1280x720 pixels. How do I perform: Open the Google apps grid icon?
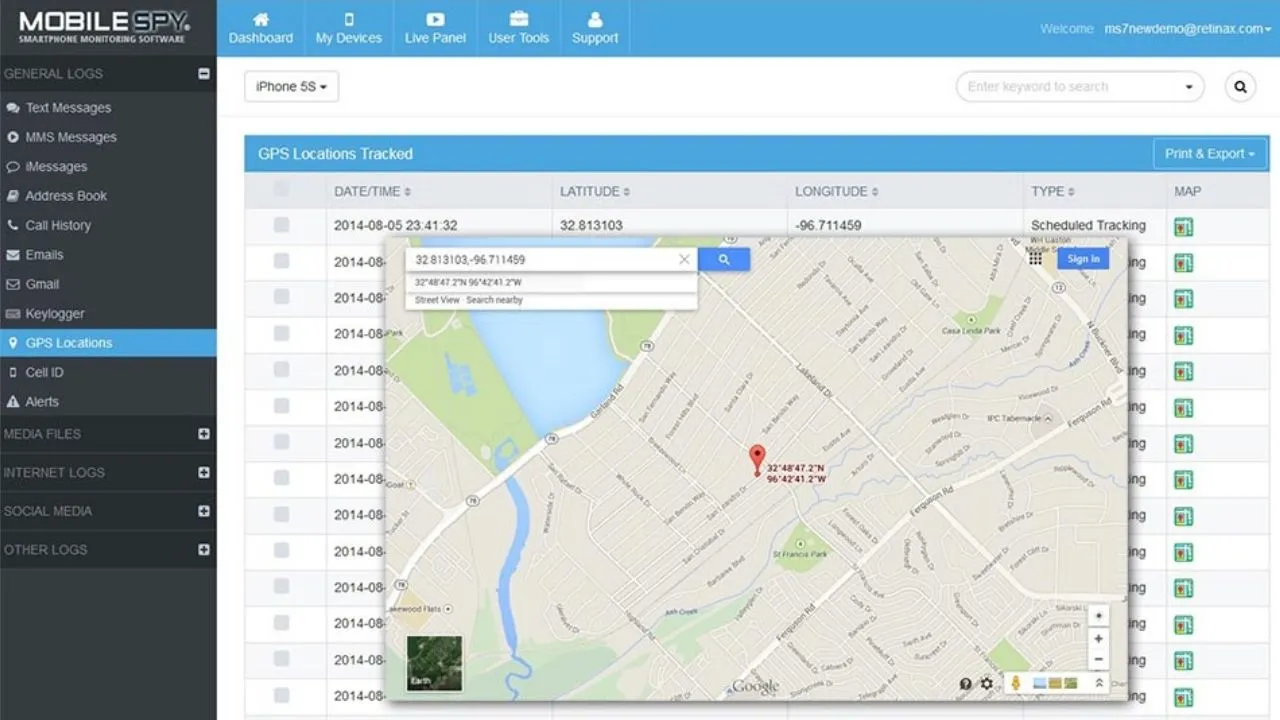point(1035,258)
